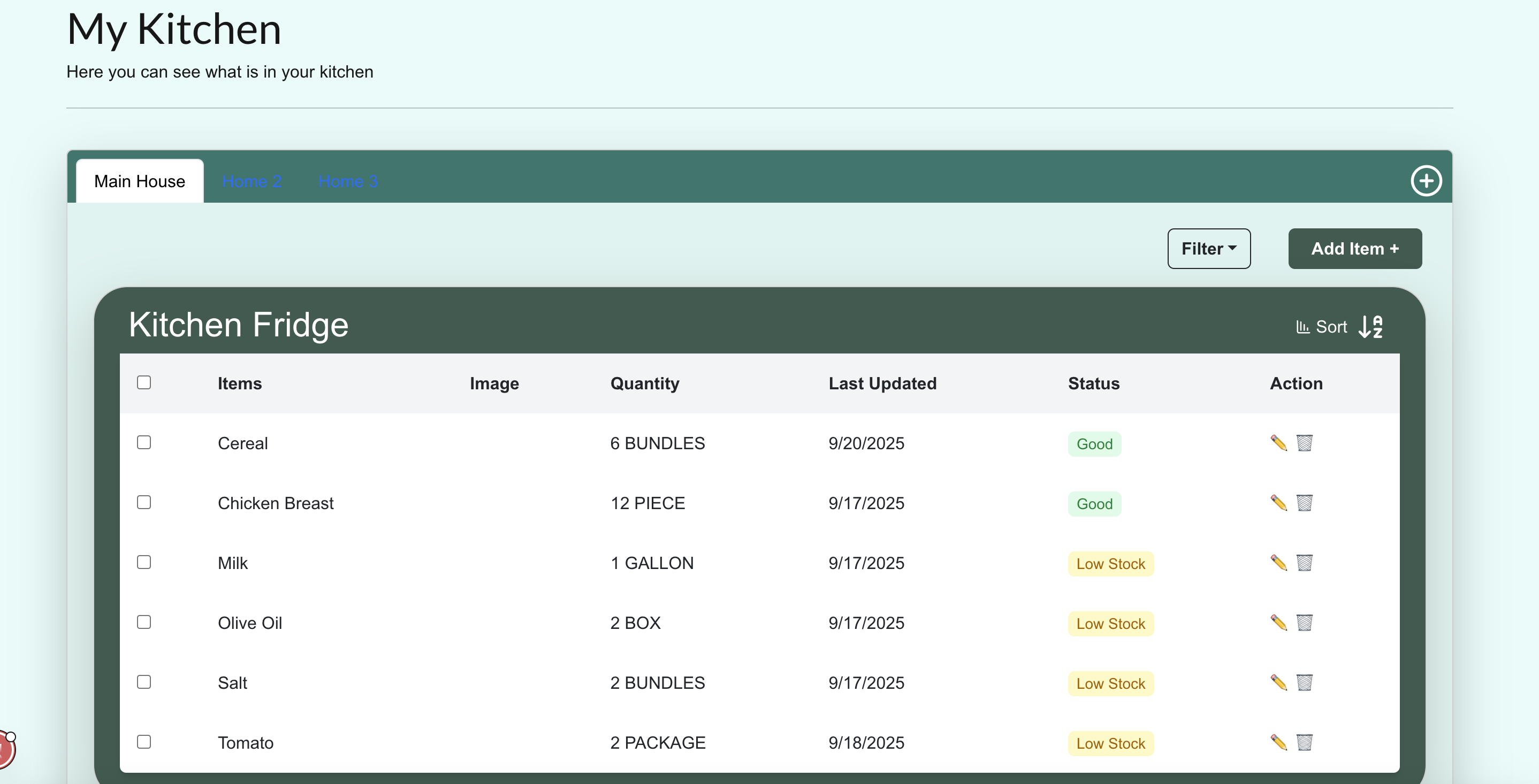The height and width of the screenshot is (784, 1539).
Task: Open the Home 3 tab
Action: point(348,181)
